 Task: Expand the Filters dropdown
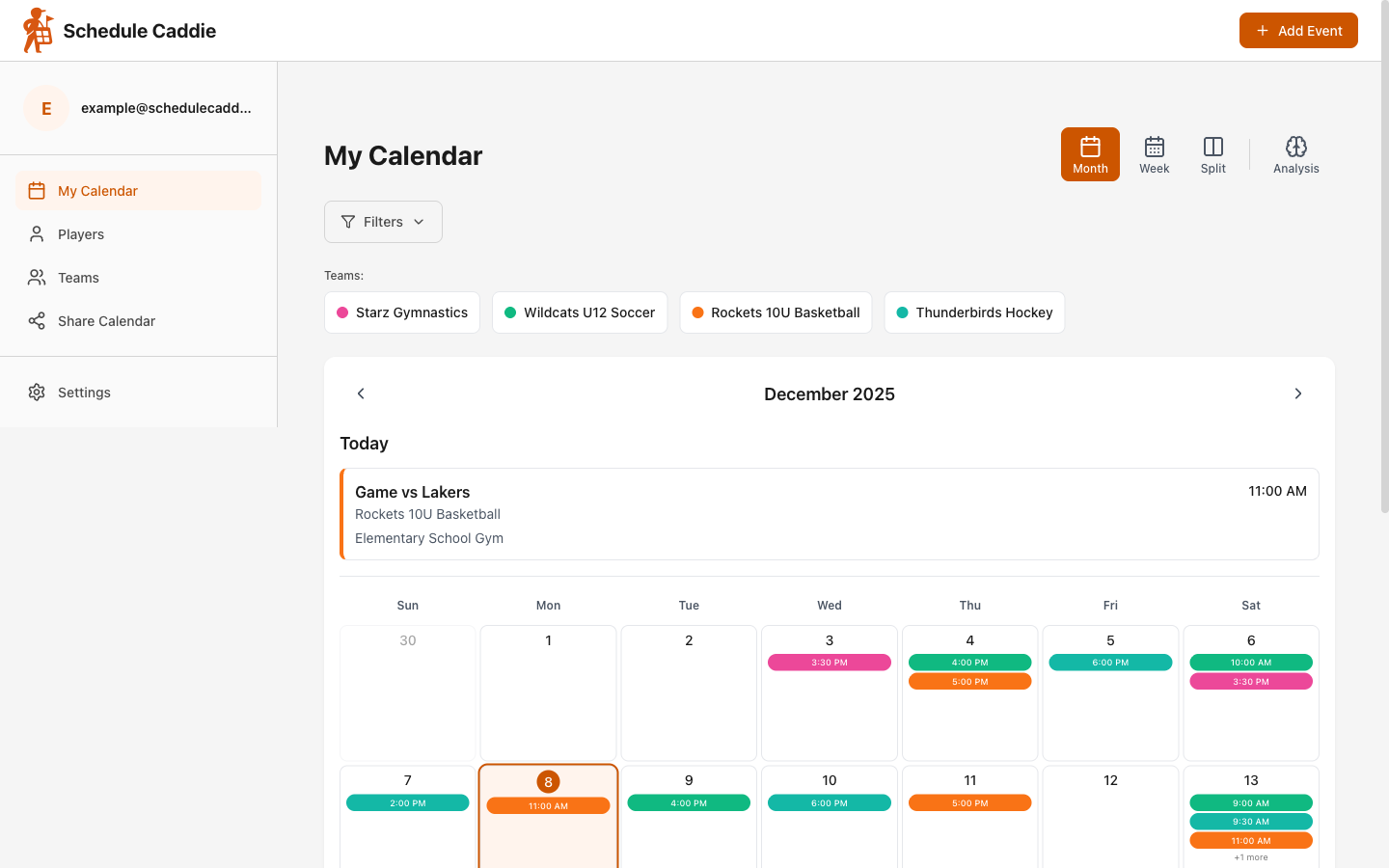[383, 222]
